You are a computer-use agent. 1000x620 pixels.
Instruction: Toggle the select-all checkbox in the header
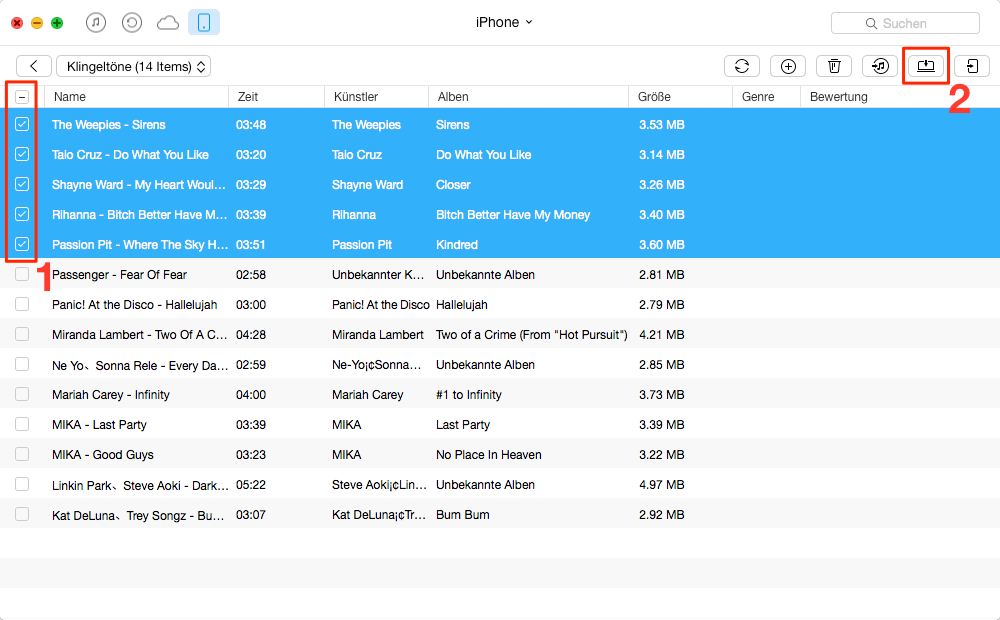pos(22,97)
